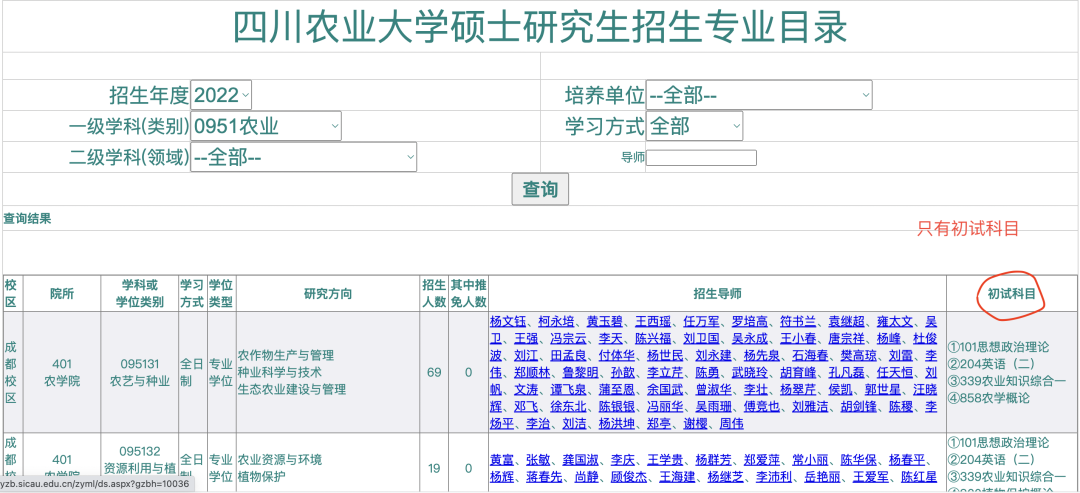The image size is (1080, 493).
Task: Click the 095131 农艺与种业 cell
Action: coord(140,373)
